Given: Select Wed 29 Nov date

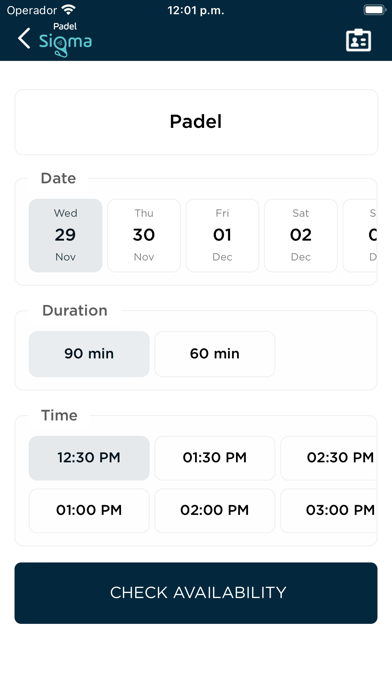Looking at the screenshot, I should [66, 235].
